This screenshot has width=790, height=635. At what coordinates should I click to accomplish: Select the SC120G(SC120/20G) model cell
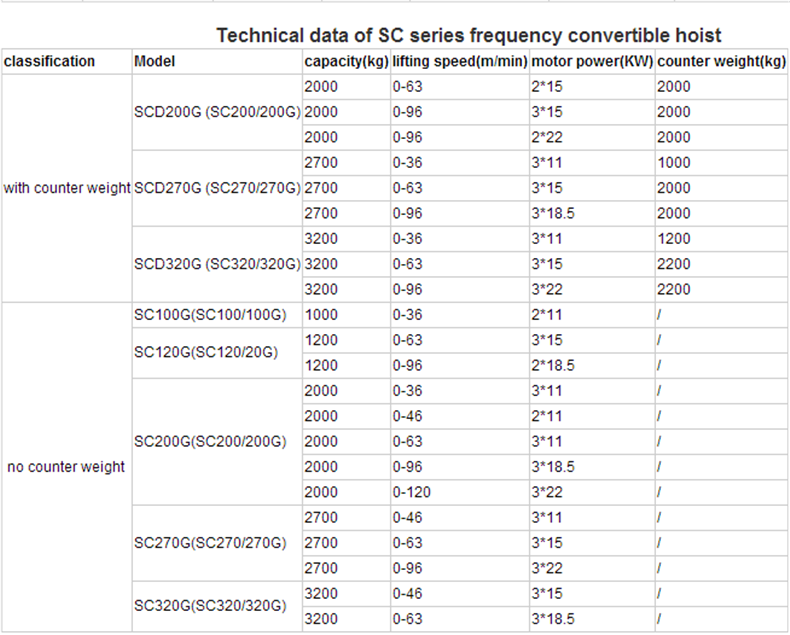tap(205, 353)
